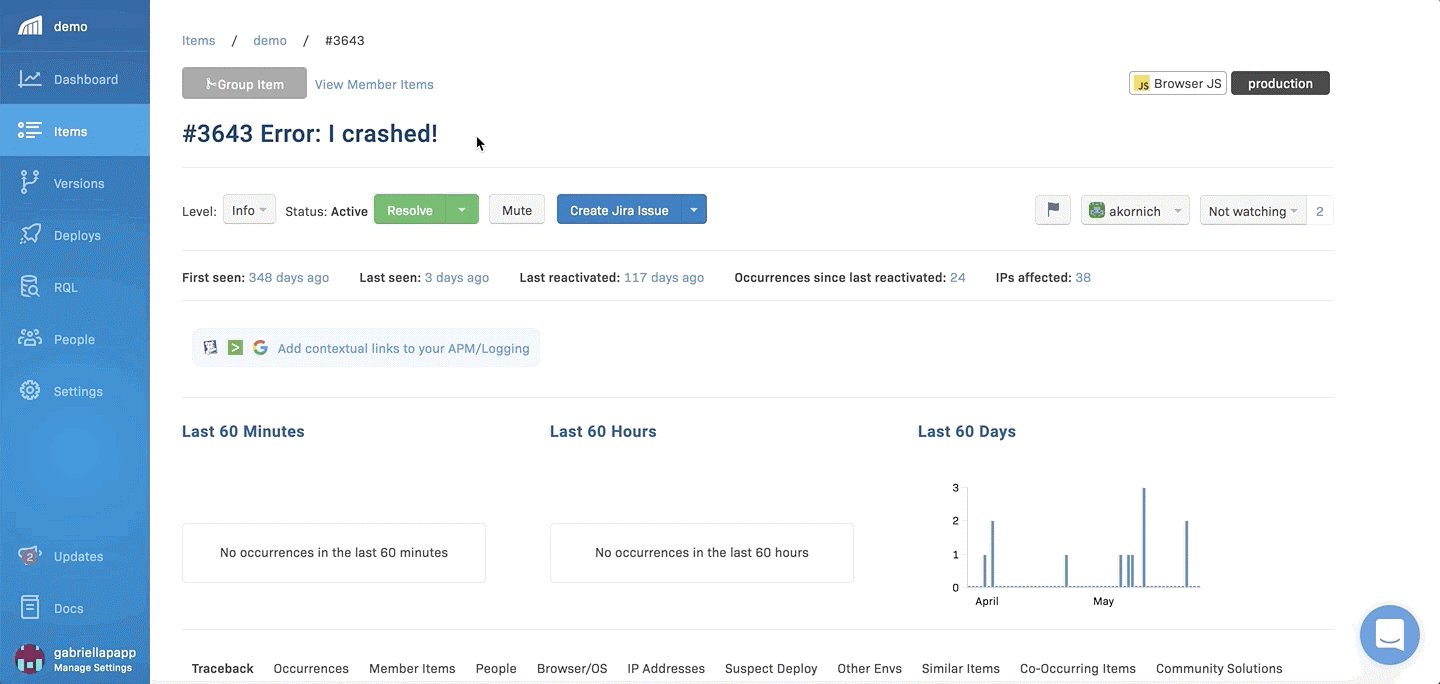The height and width of the screenshot is (684, 1440).
Task: Open View Member Items link
Action: point(374,84)
